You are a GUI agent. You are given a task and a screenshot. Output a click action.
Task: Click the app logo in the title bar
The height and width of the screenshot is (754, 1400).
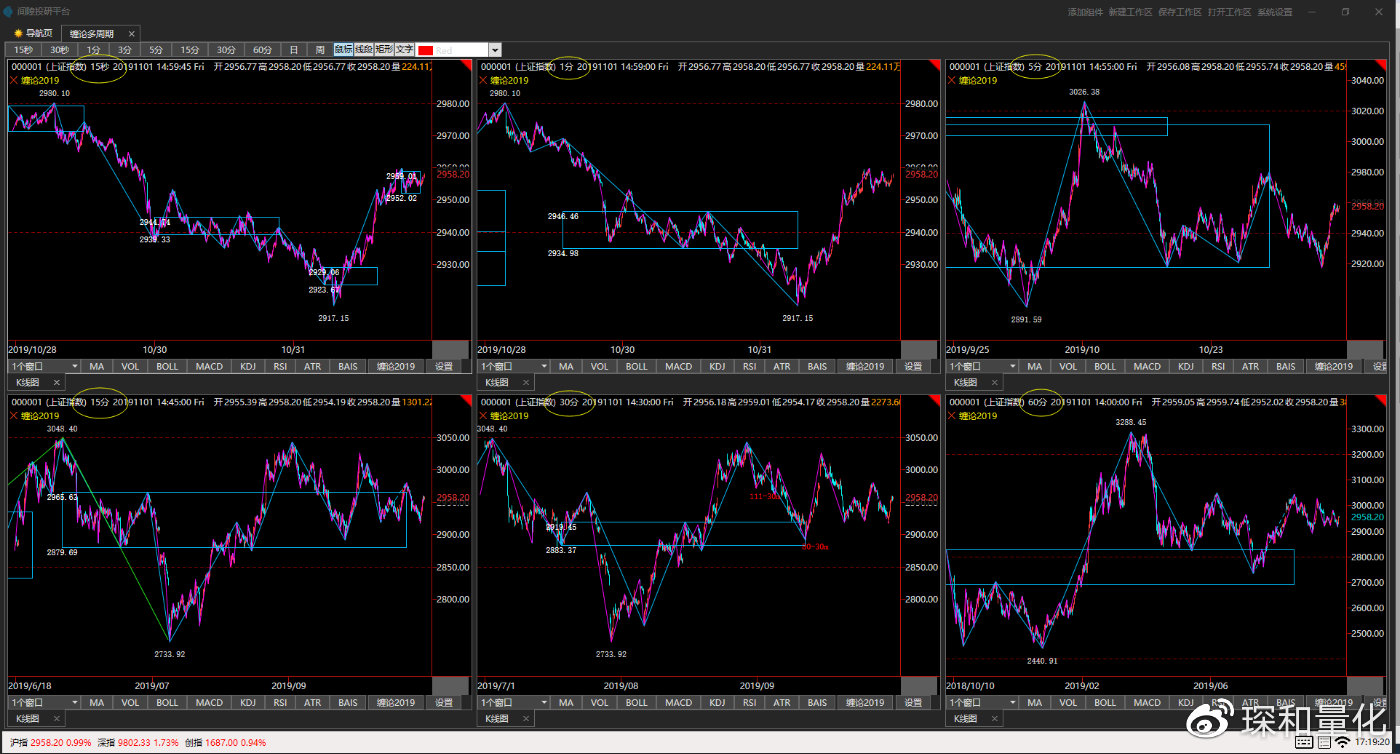pos(8,11)
